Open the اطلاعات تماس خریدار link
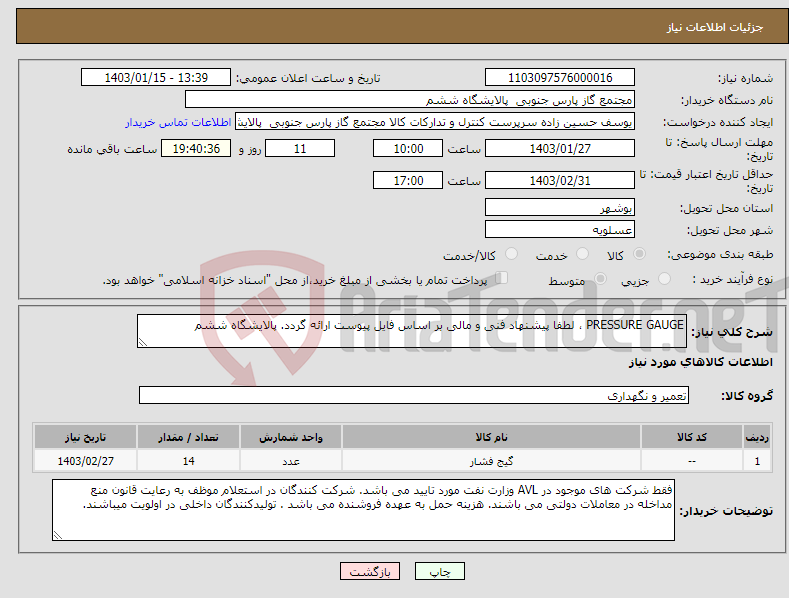This screenshot has width=789, height=598. pyautogui.click(x=178, y=122)
